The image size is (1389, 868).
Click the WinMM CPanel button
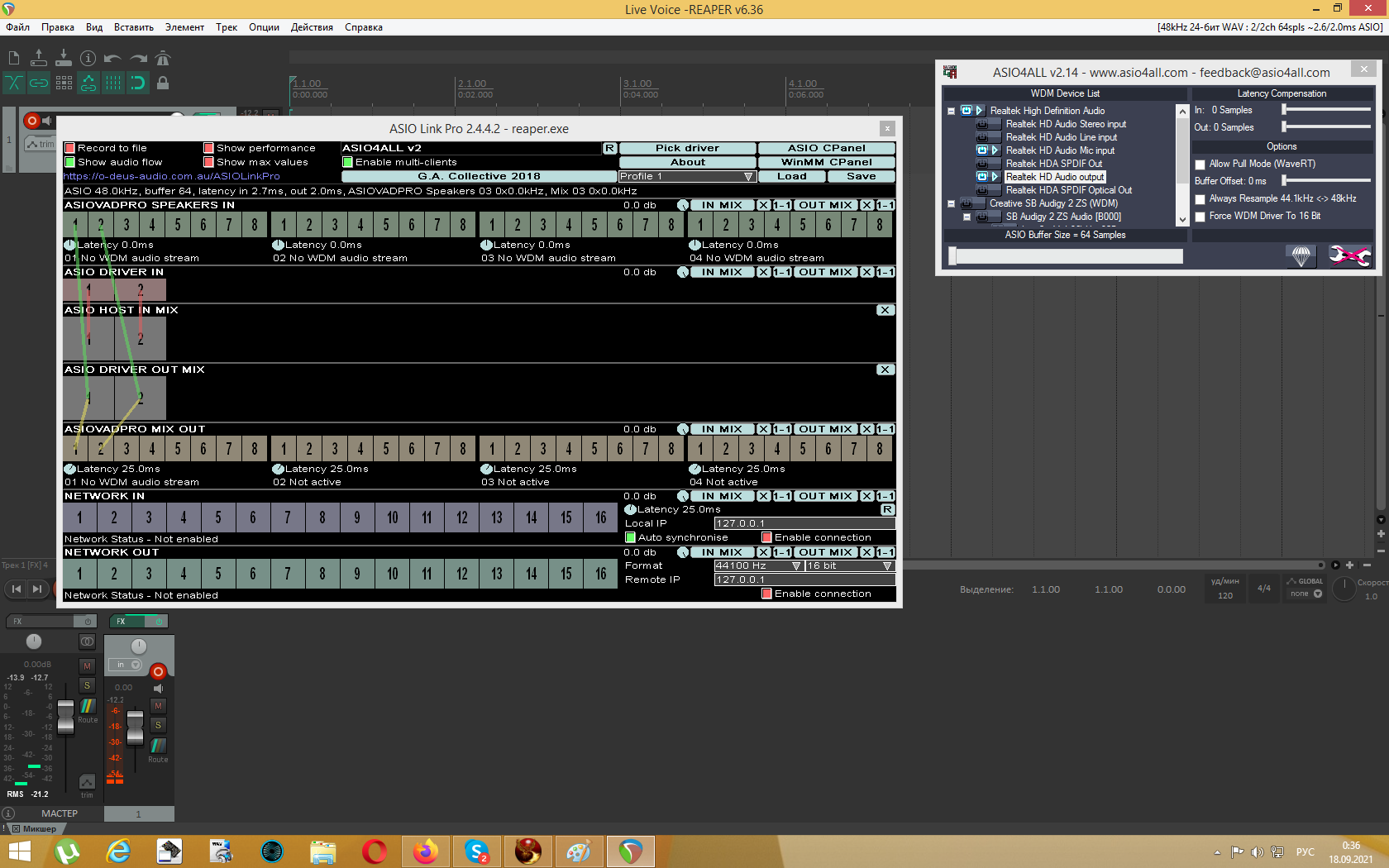[x=827, y=163]
